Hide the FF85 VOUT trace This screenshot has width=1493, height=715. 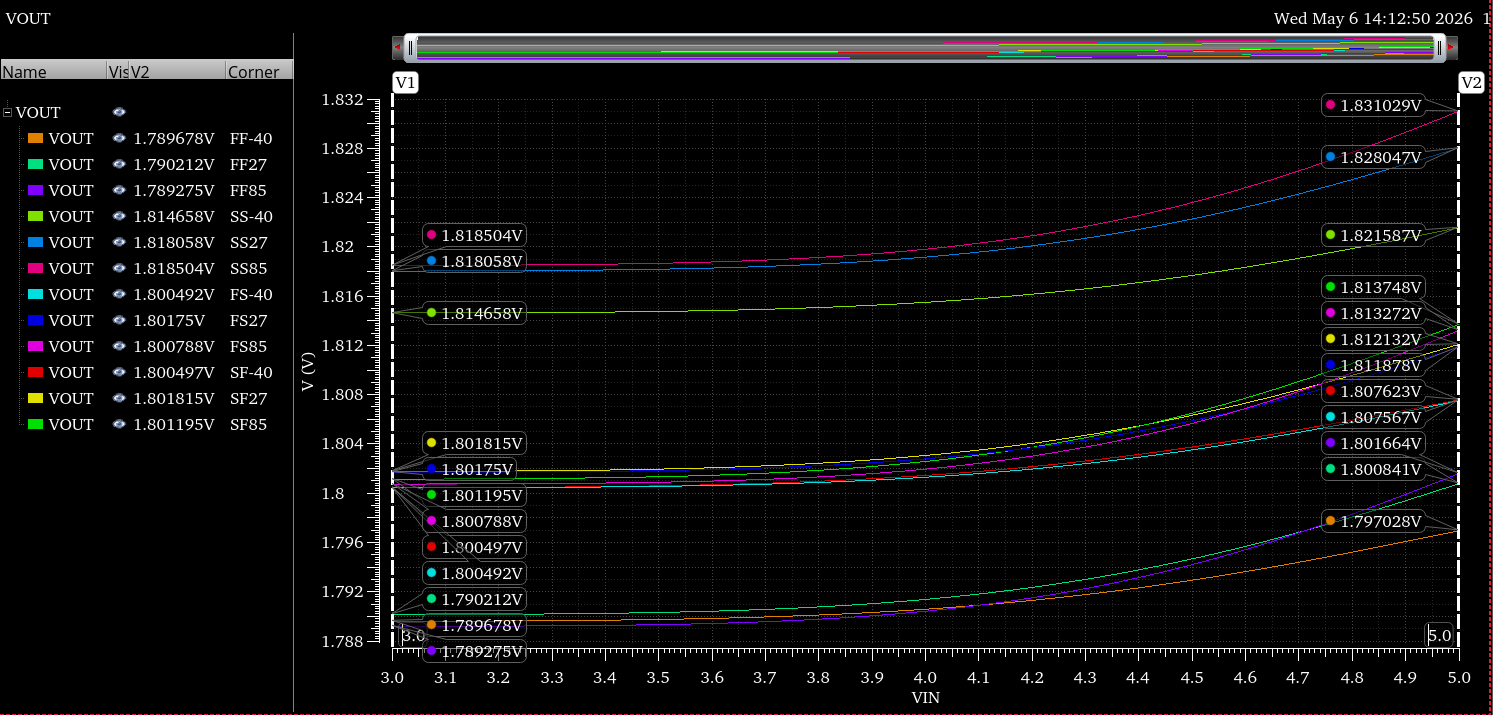point(119,190)
